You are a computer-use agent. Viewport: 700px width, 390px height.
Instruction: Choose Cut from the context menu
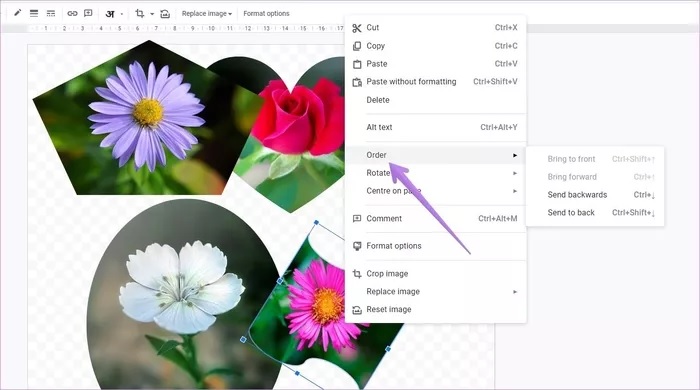point(436,28)
